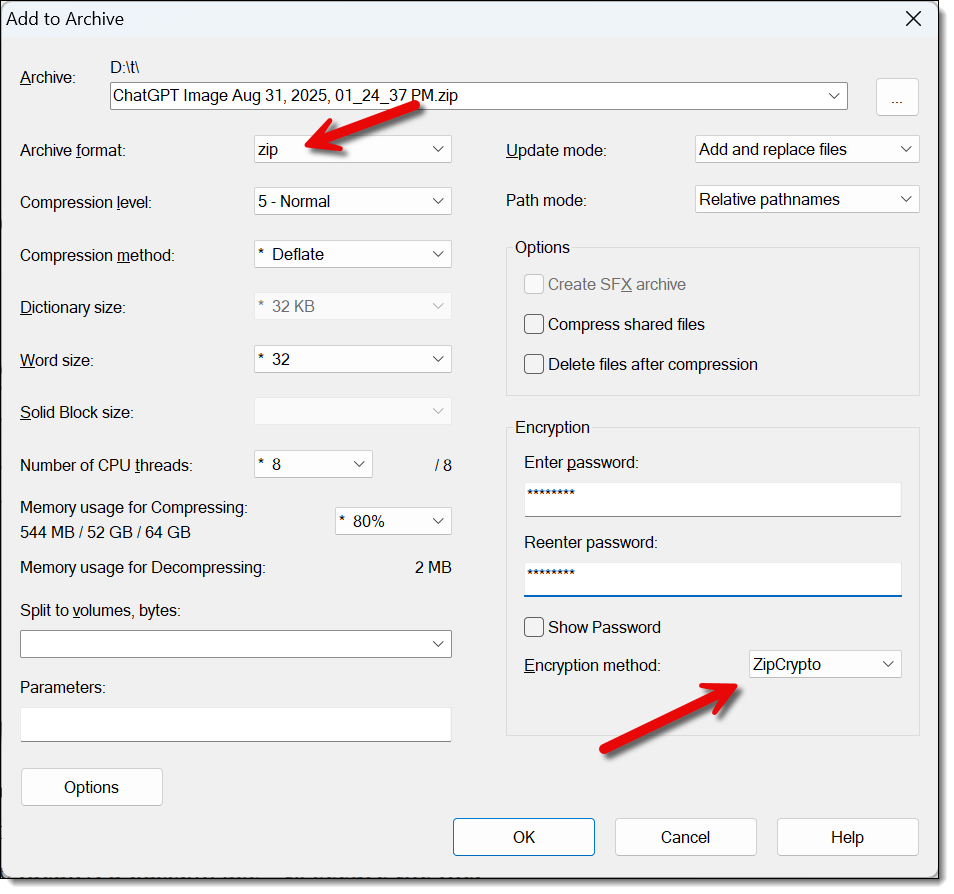Click the browse (...) button for archive path
The image size is (954, 894).
[897, 98]
